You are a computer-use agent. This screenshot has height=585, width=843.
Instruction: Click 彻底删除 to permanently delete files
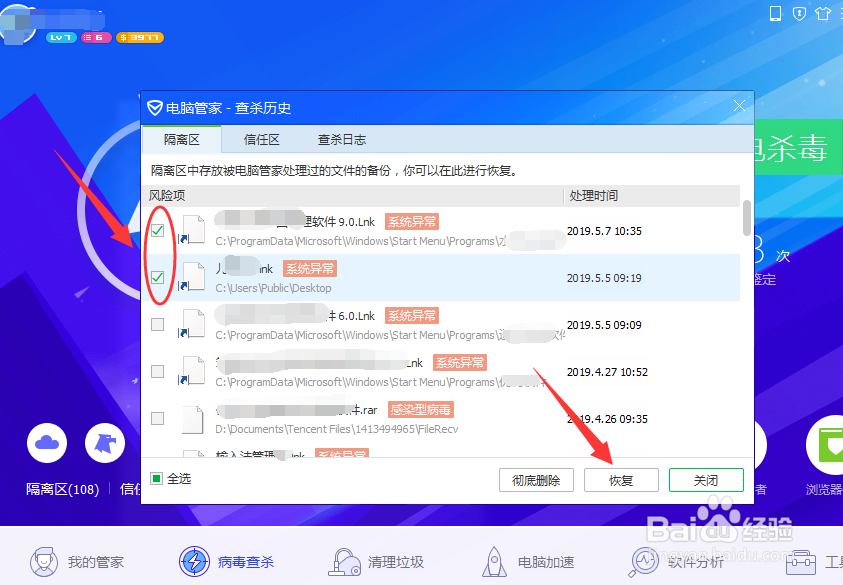[x=536, y=479]
